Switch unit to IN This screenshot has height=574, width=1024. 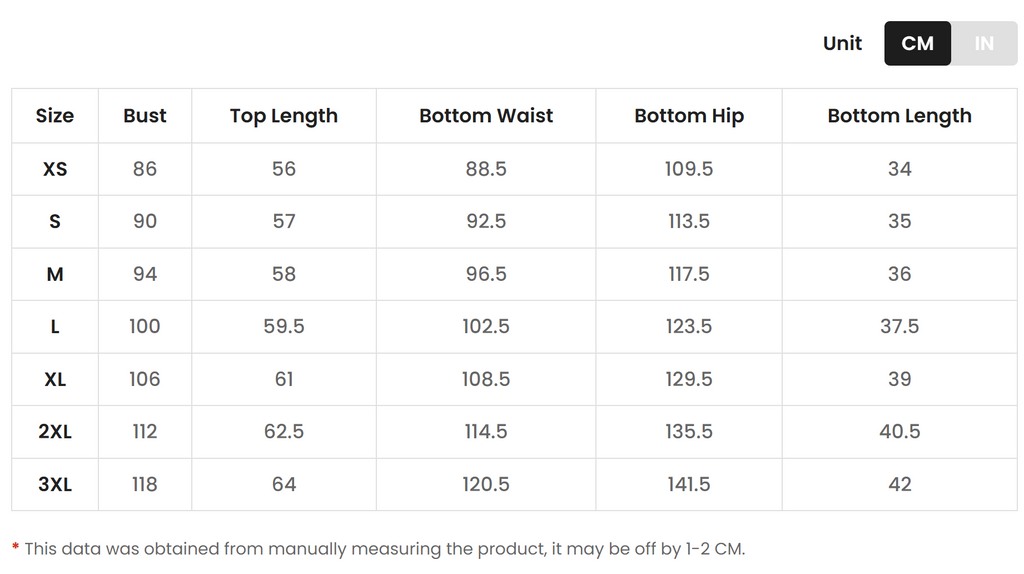(984, 43)
